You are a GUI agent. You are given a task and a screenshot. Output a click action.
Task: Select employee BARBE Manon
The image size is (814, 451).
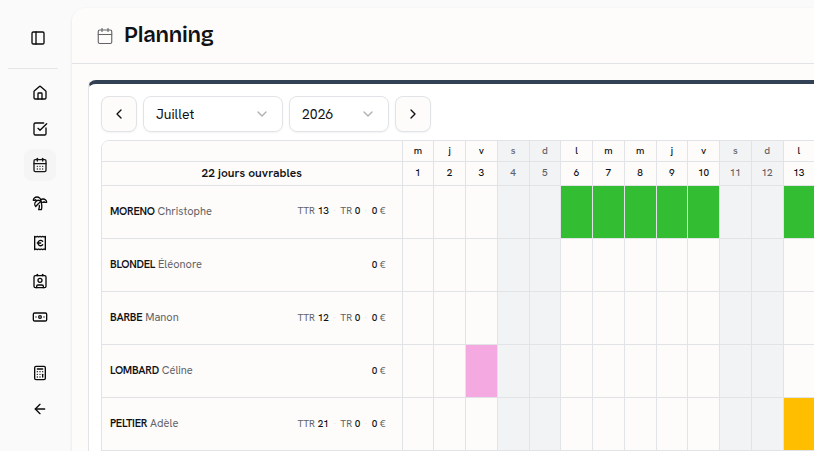coord(144,317)
